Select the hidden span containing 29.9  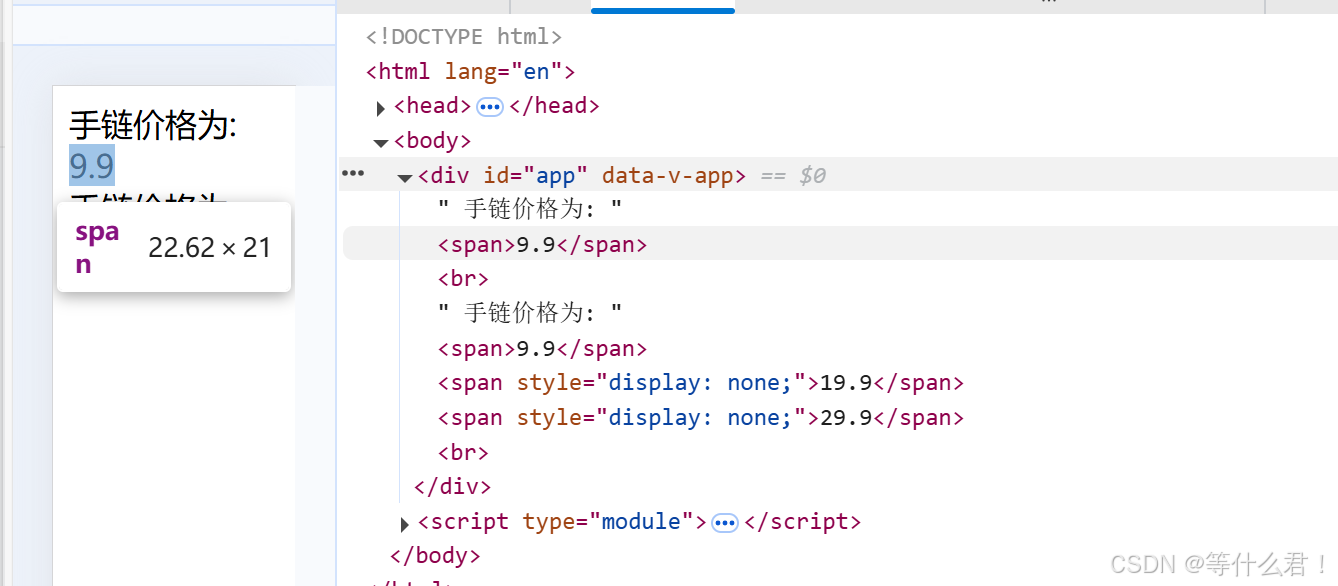[701, 418]
